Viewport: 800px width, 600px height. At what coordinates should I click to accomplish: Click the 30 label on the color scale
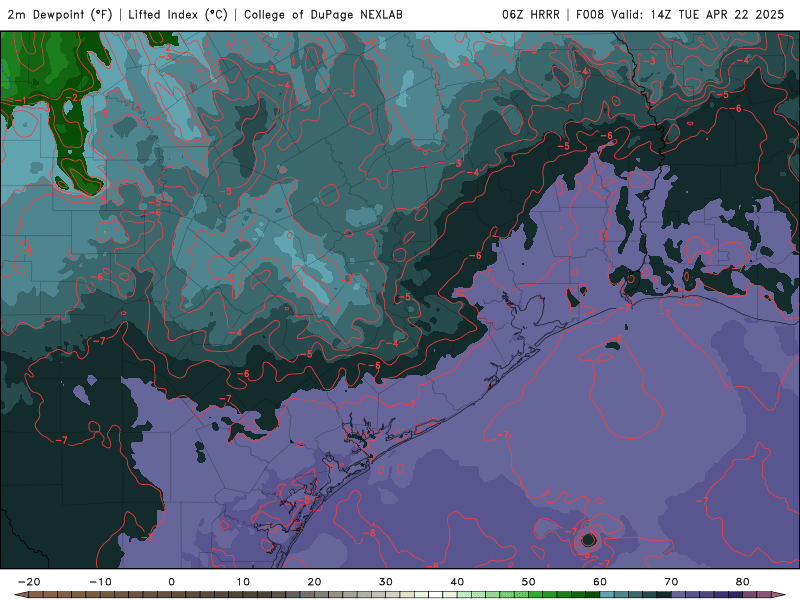(386, 582)
